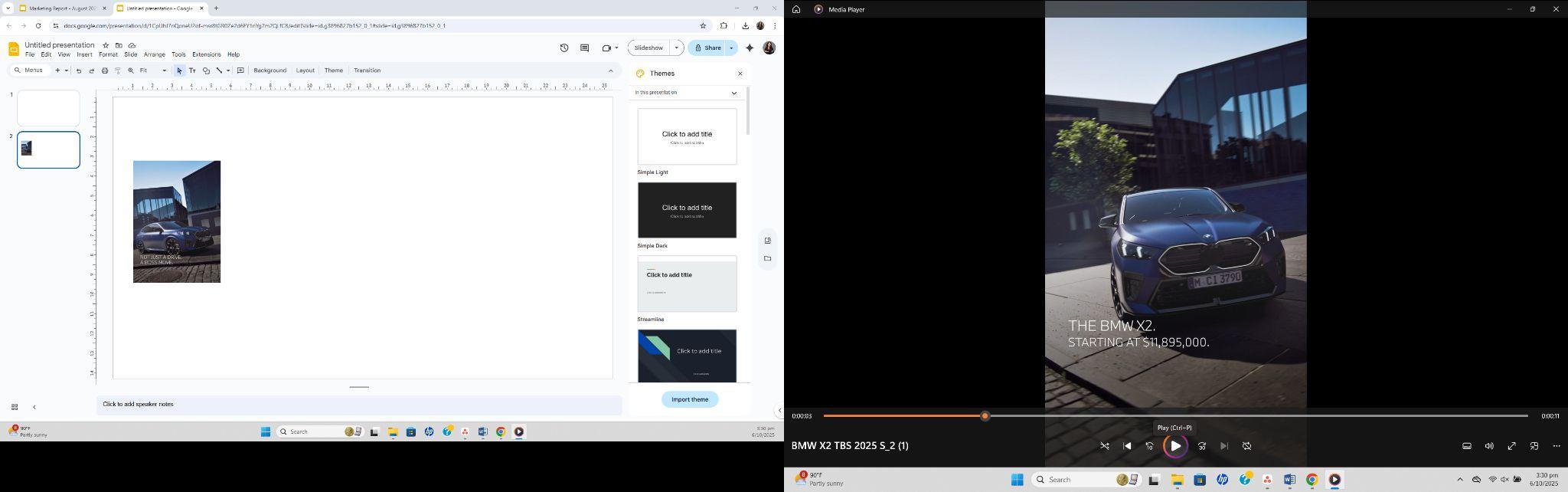Screen dimensions: 1568x492
Task: Open new slide layout dropdown arrow
Action: [67, 71]
